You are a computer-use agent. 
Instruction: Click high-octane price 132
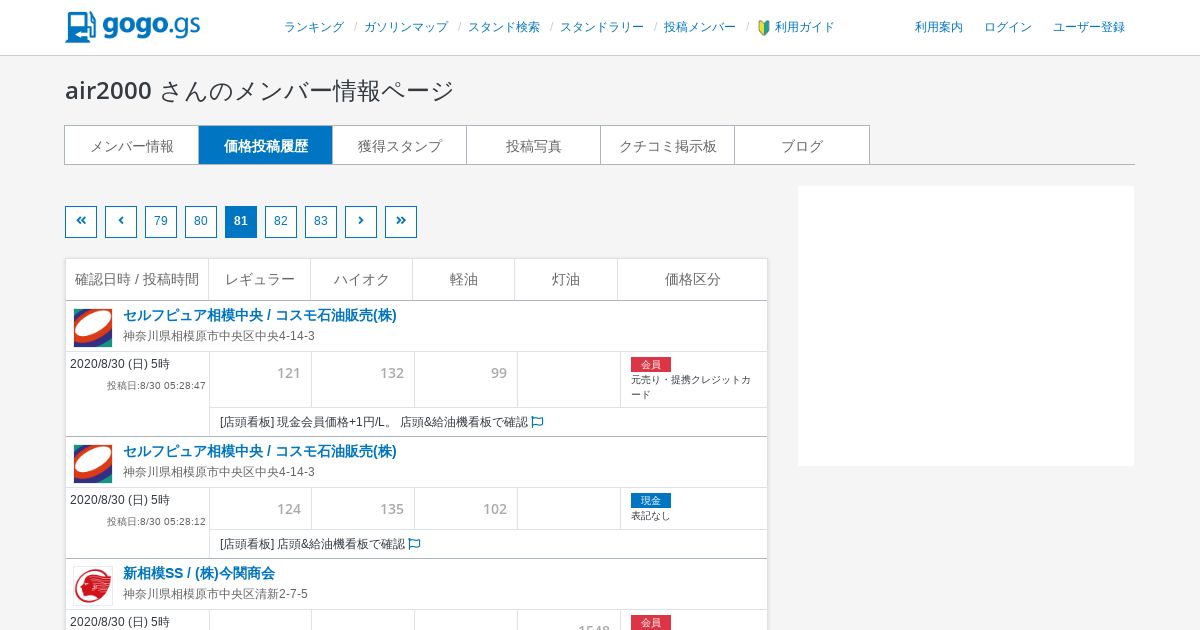tap(392, 373)
